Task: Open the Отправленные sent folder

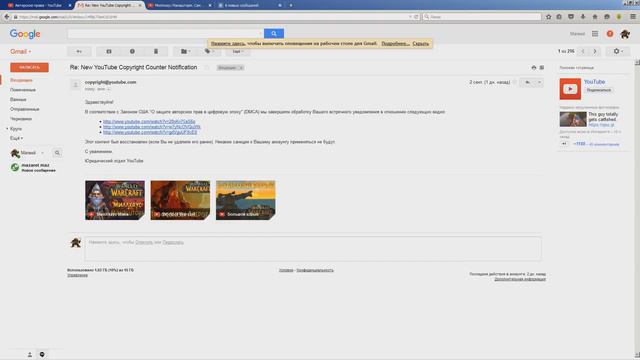Action: (x=25, y=109)
